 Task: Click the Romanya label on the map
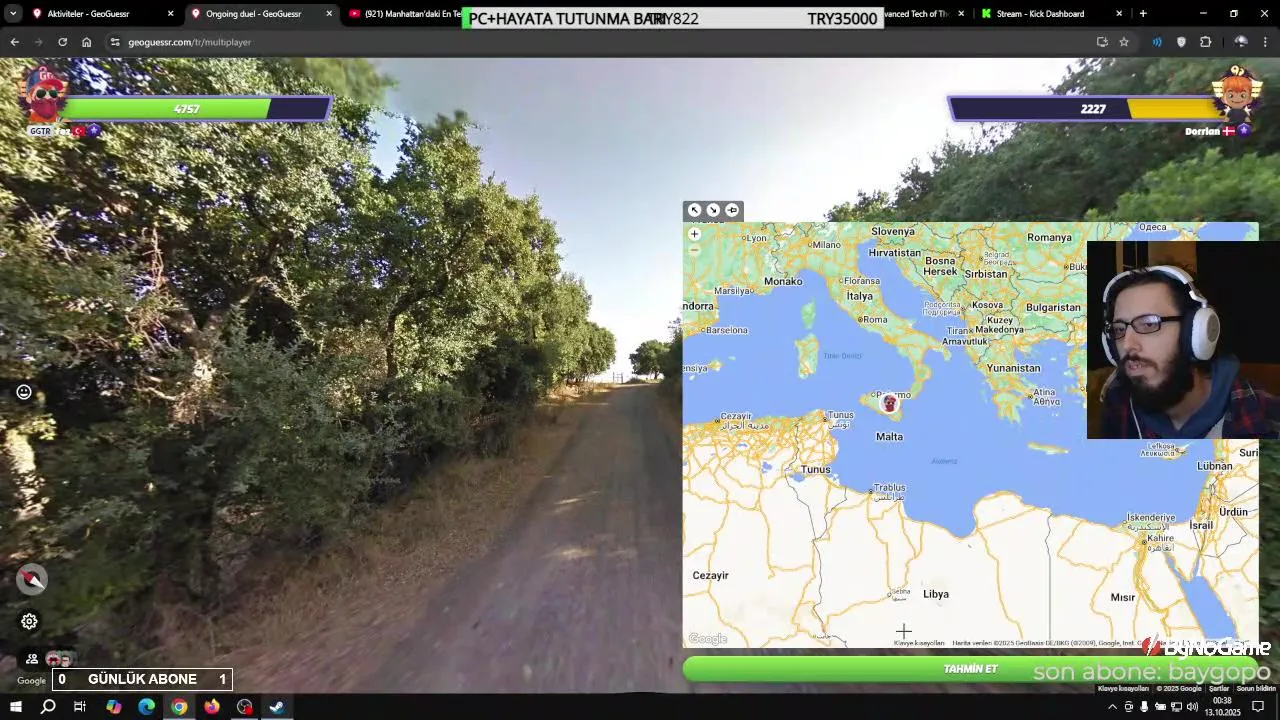[1049, 237]
